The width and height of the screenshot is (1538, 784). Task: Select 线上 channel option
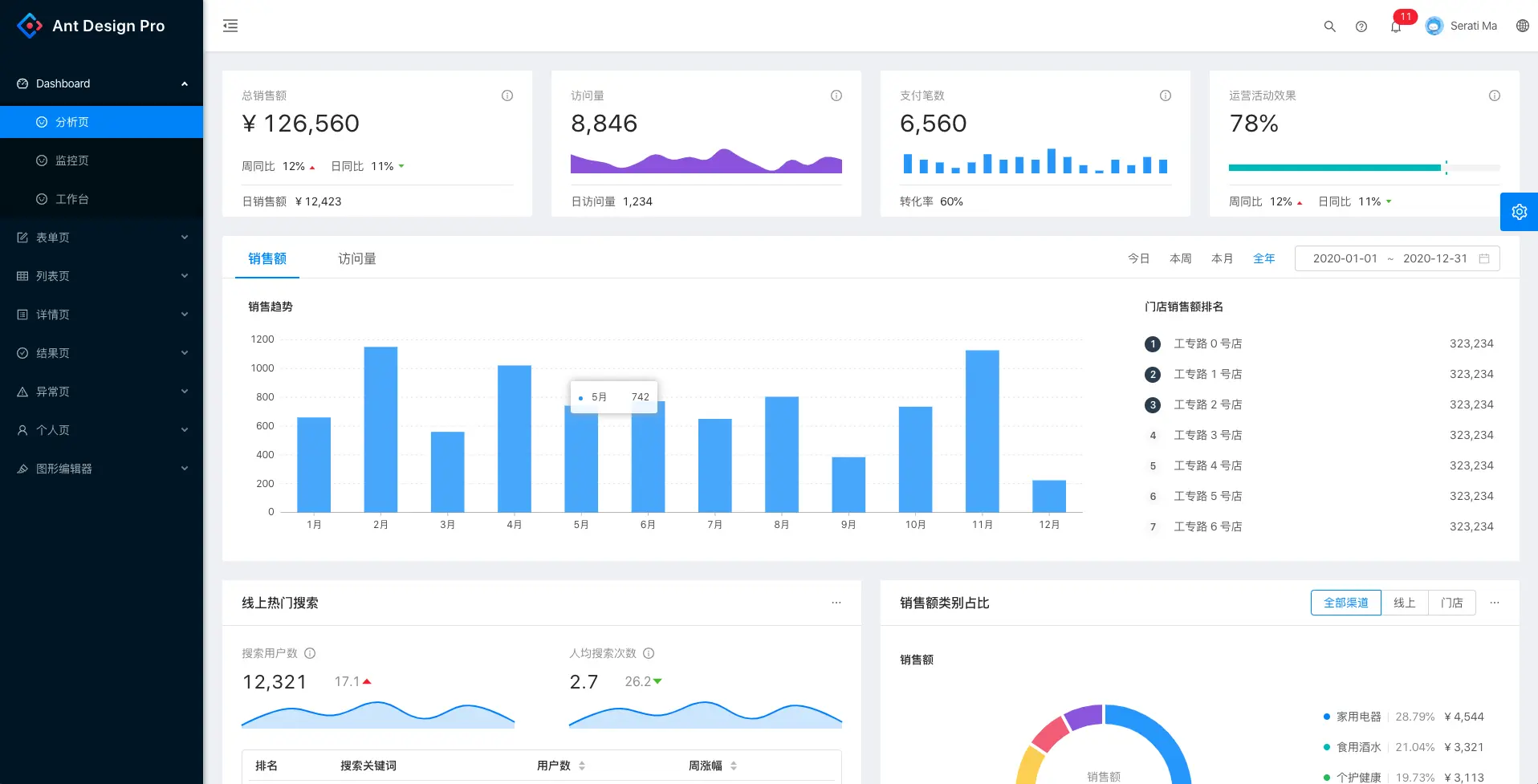pos(1405,603)
